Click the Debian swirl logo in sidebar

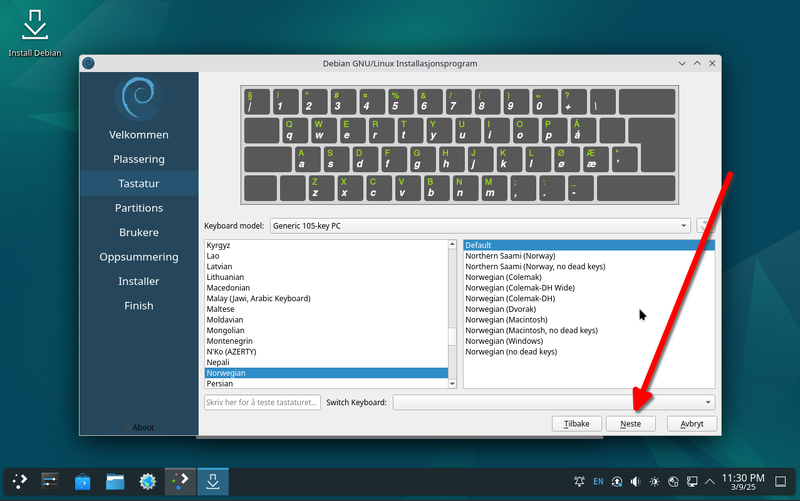tap(139, 97)
